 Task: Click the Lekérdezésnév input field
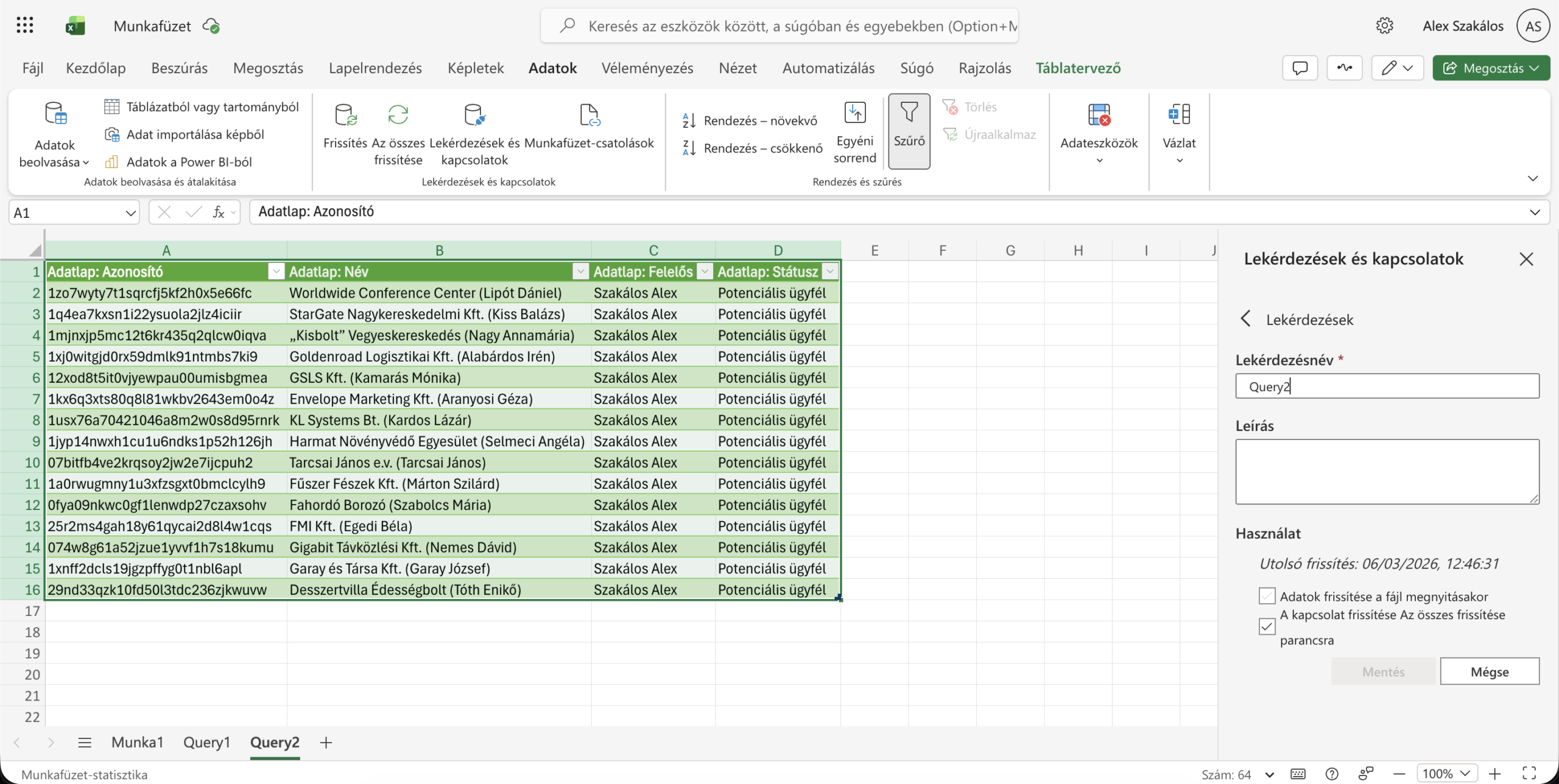1387,387
